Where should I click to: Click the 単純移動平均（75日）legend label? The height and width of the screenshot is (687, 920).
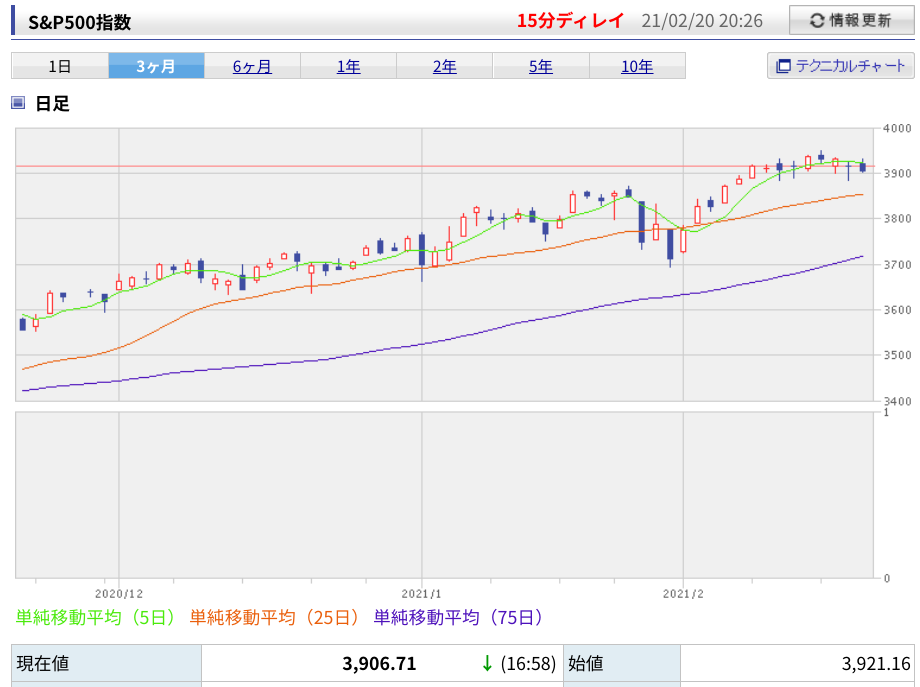pyautogui.click(x=458, y=617)
